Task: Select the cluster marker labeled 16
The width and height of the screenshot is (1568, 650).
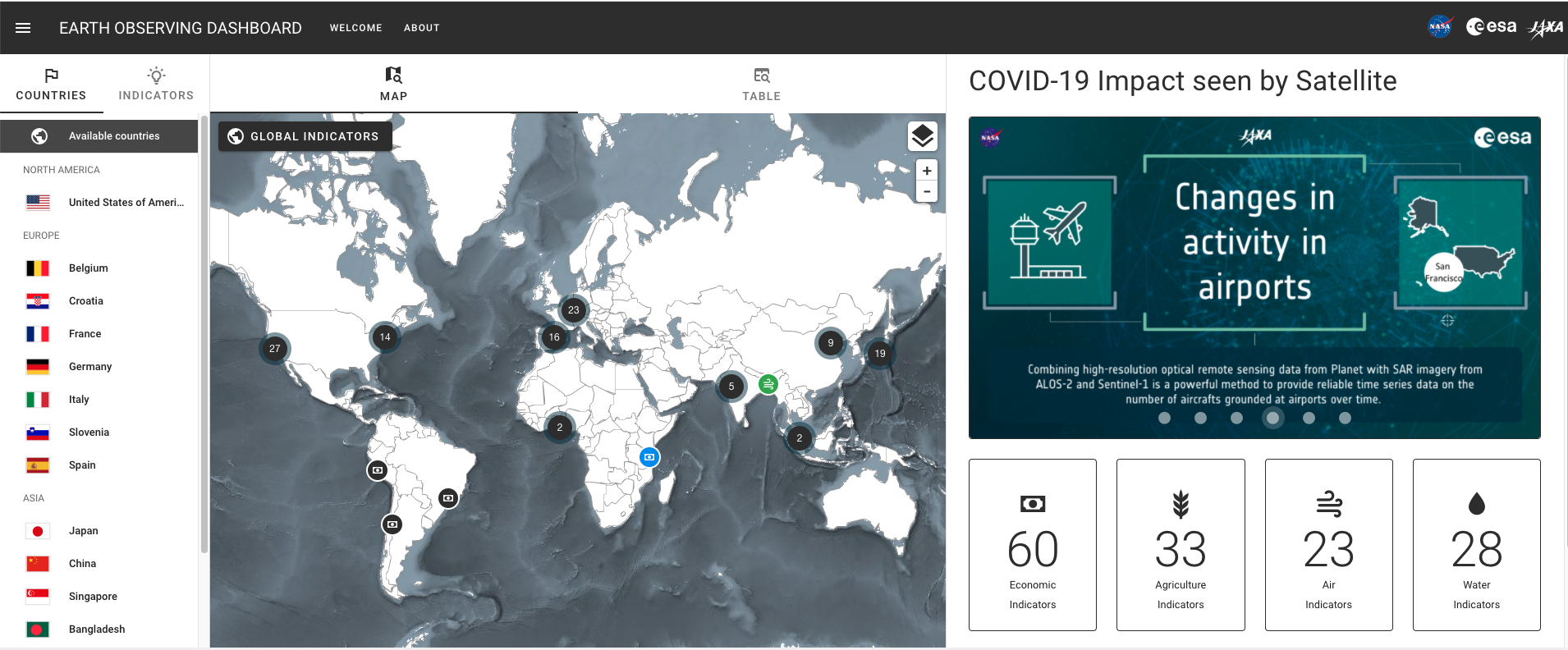Action: (x=554, y=337)
